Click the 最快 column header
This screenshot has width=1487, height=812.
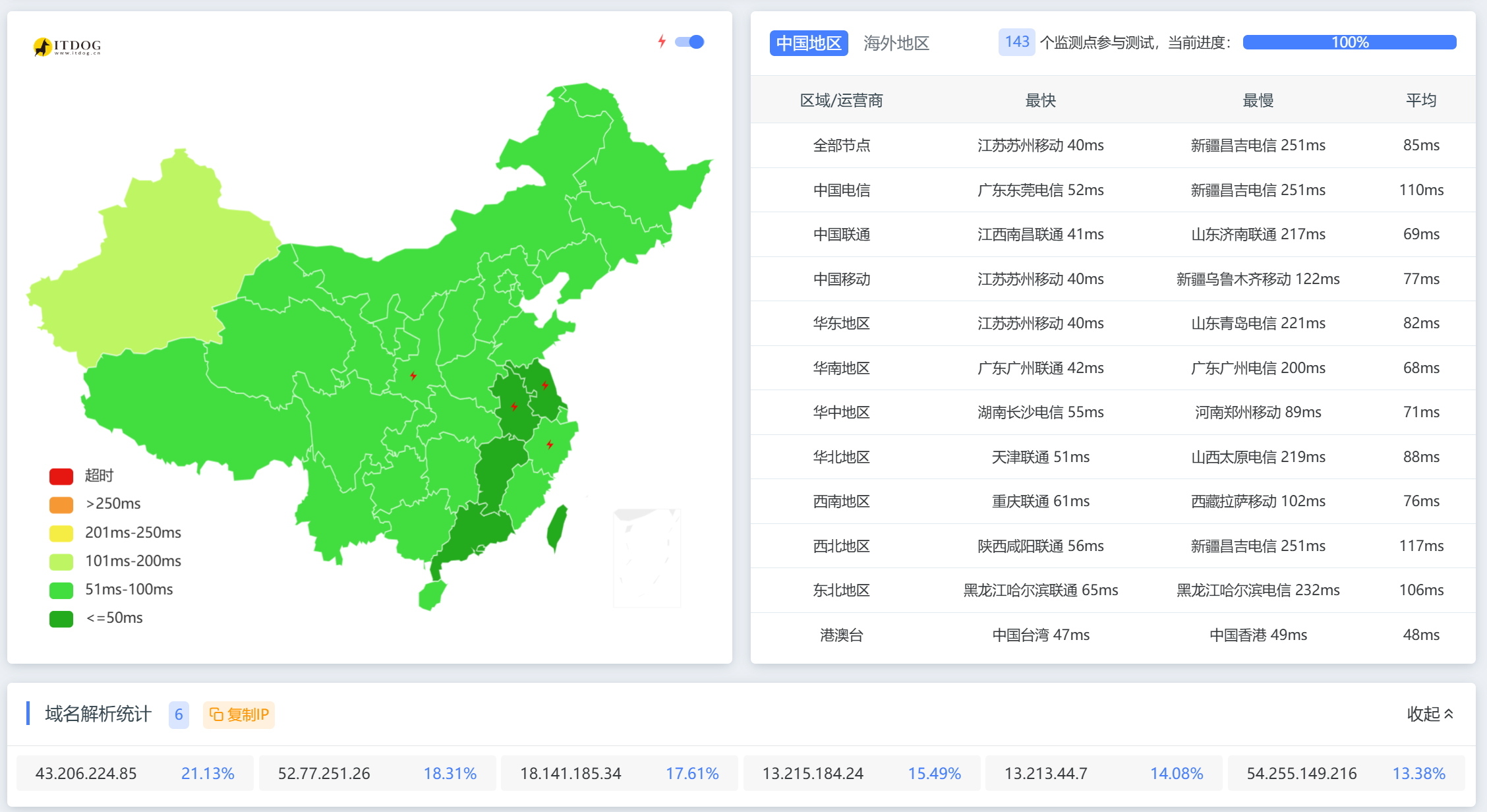click(1040, 100)
